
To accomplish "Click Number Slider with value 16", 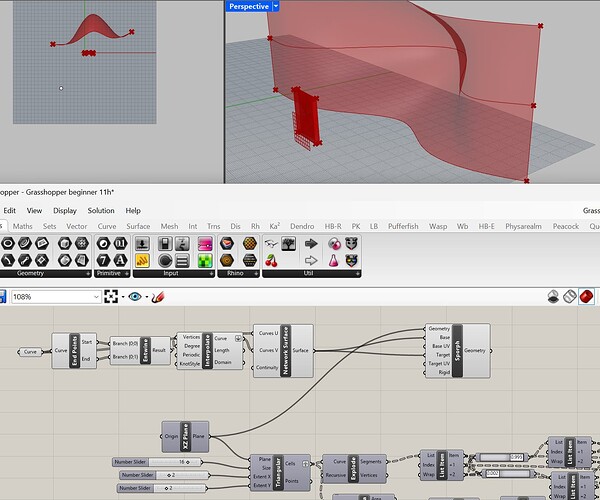I will (157, 462).
